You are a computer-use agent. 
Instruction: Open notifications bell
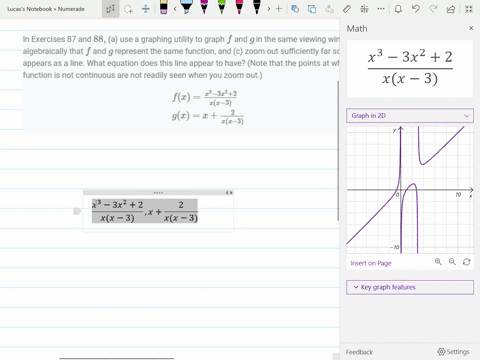[x=398, y=9]
